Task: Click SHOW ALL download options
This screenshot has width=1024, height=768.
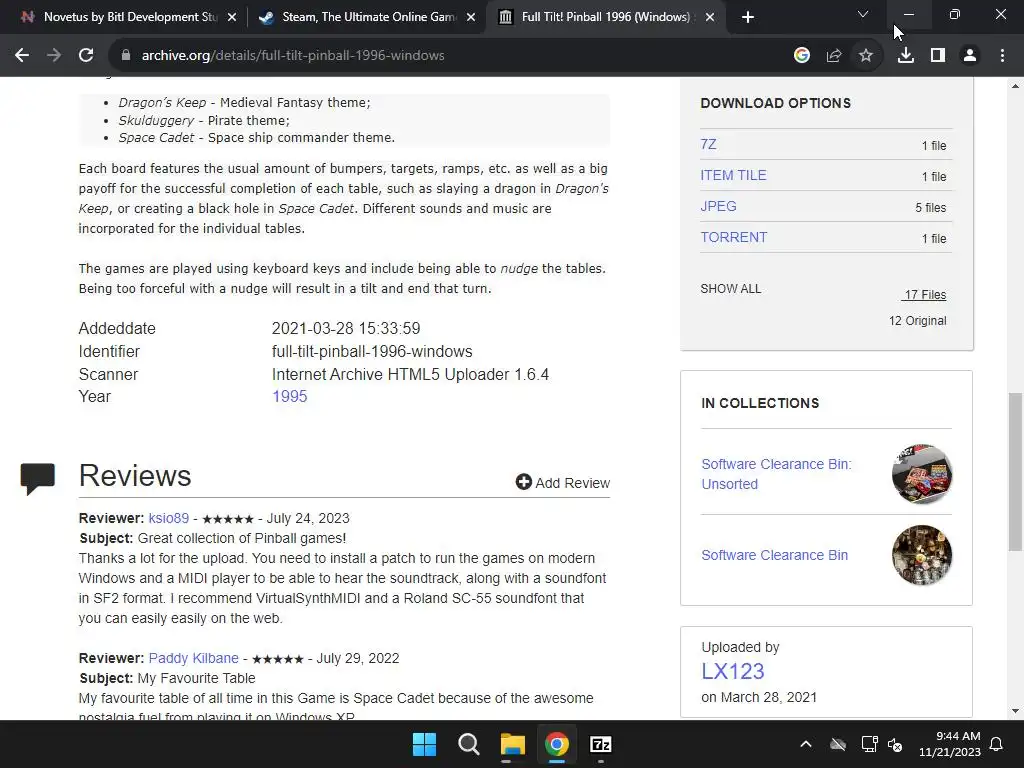Action: pyautogui.click(x=730, y=289)
